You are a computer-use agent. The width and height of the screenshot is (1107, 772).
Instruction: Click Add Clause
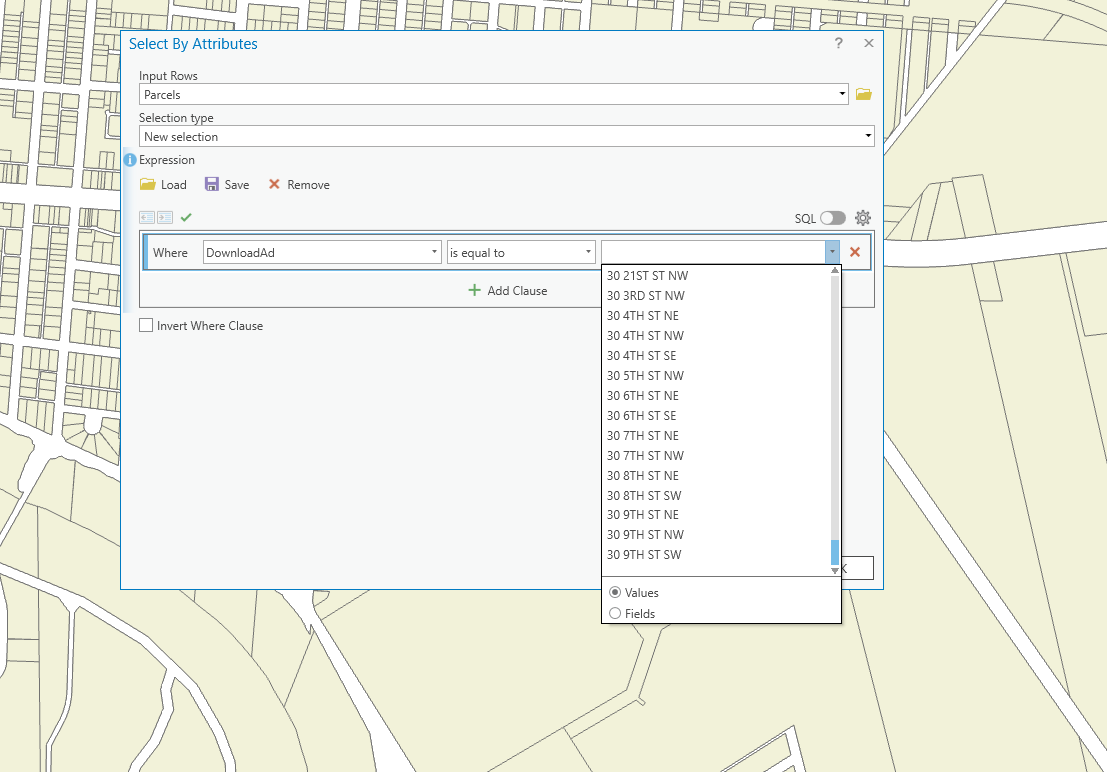point(508,290)
